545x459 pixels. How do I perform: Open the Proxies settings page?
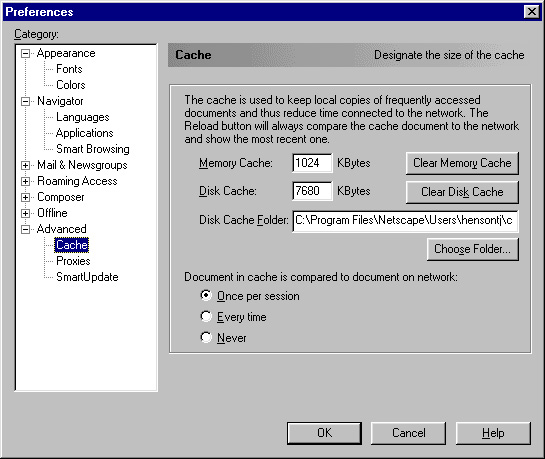click(73, 261)
